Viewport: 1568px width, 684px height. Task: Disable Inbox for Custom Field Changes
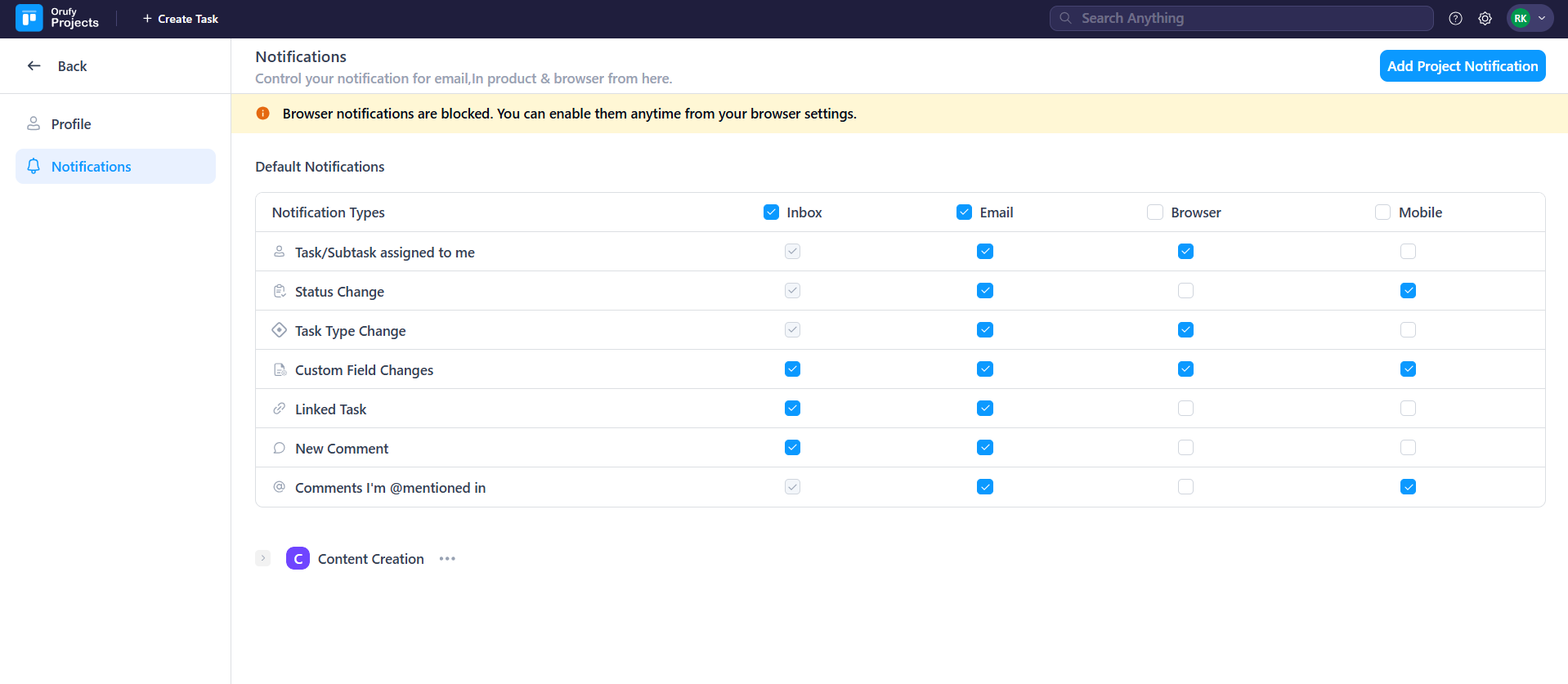click(792, 369)
